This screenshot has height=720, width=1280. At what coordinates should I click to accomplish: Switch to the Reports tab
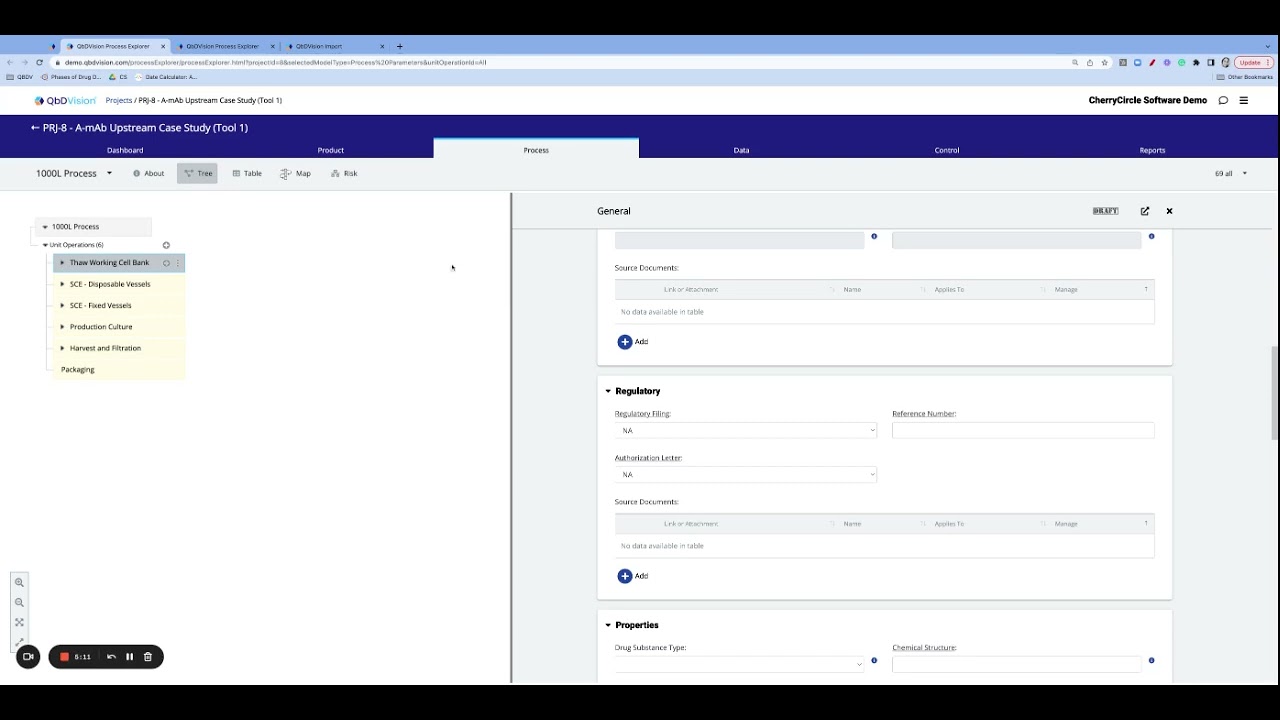coord(1152,150)
